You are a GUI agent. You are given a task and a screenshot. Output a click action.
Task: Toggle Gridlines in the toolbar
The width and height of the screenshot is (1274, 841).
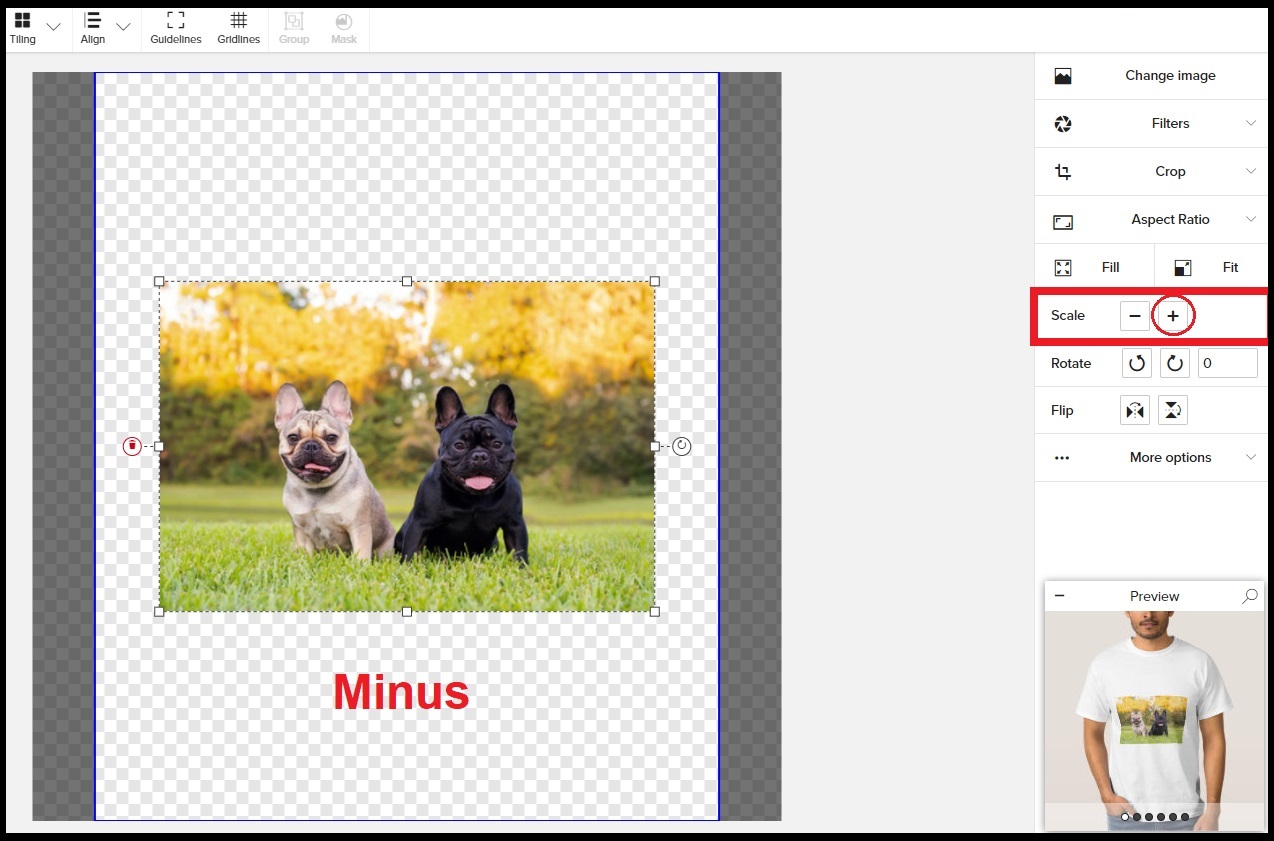238,28
